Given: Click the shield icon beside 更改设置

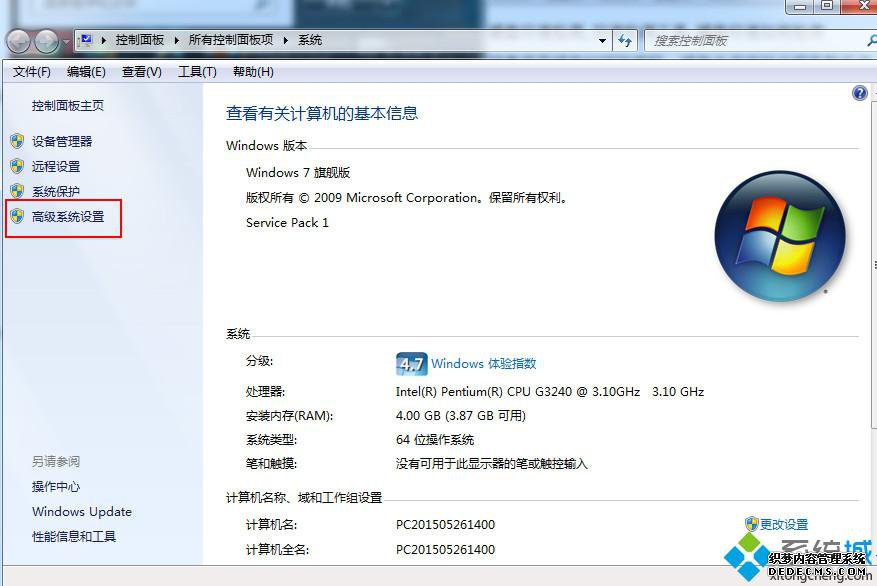Looking at the screenshot, I should (x=752, y=524).
